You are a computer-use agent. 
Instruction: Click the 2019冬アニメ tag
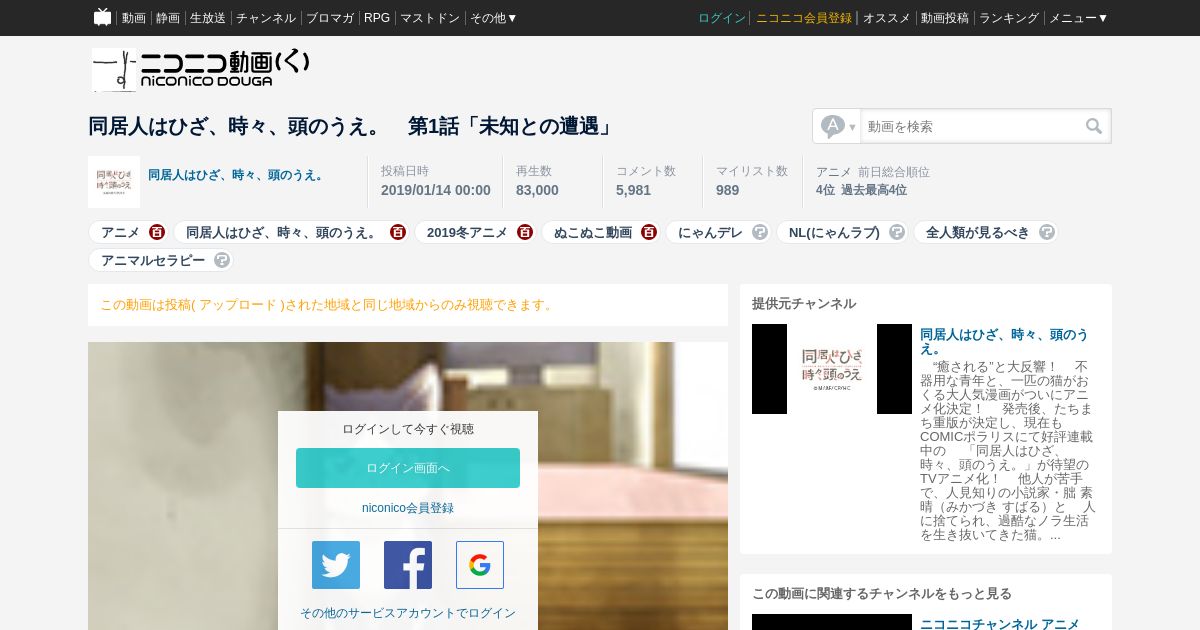tap(467, 232)
